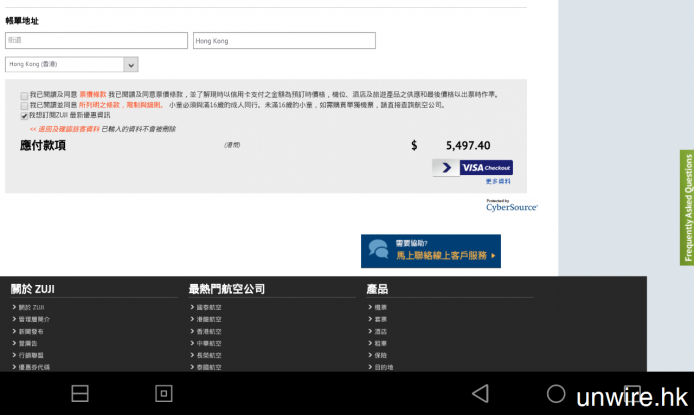Click the CyberSource protection logo
The image size is (694, 415).
[512, 205]
